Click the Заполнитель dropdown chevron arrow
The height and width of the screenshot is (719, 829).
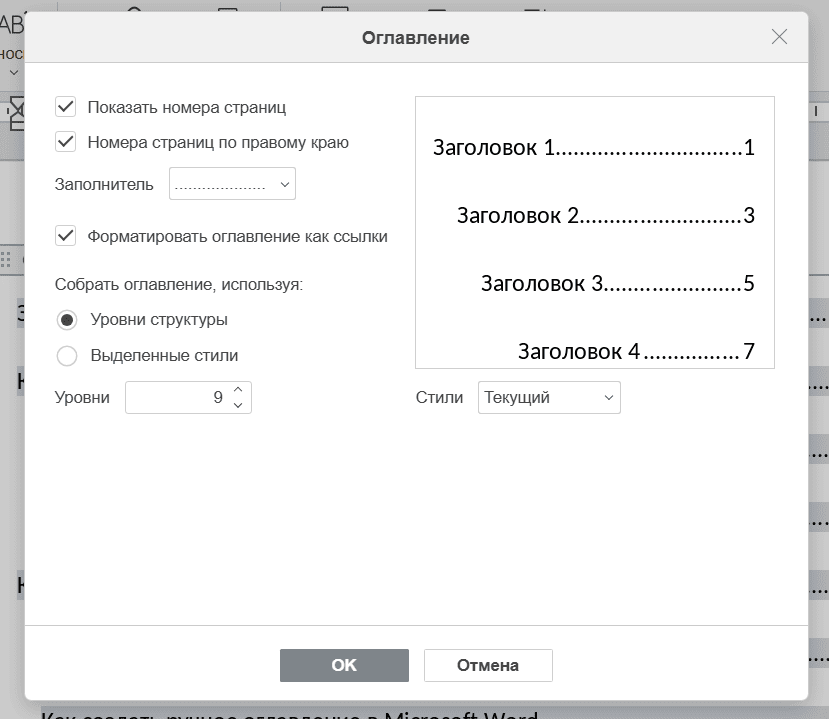pos(285,184)
